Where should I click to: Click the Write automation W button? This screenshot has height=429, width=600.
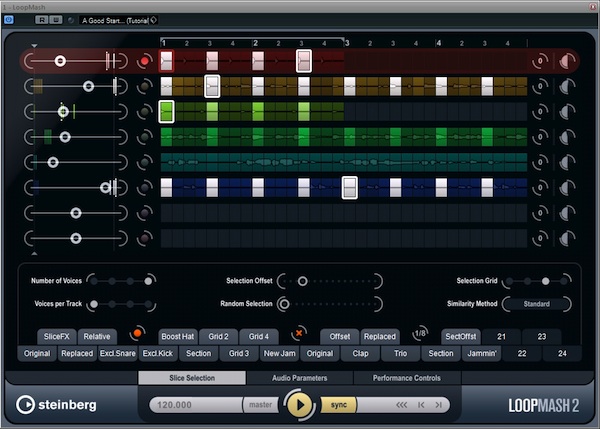coord(55,20)
